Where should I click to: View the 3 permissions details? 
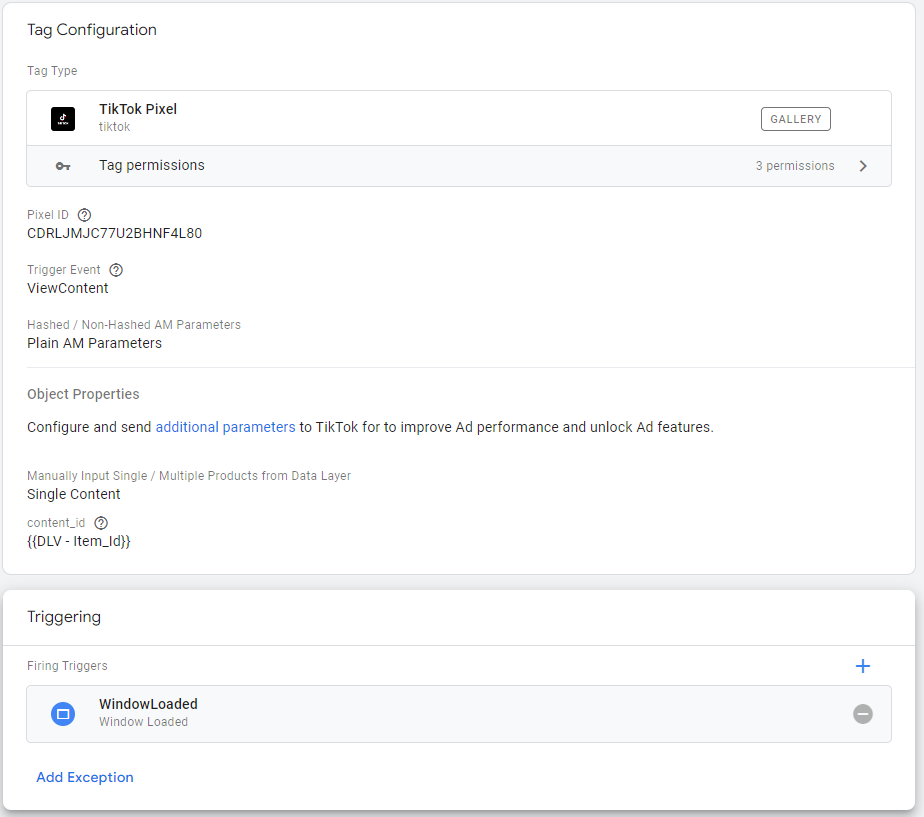pos(795,165)
